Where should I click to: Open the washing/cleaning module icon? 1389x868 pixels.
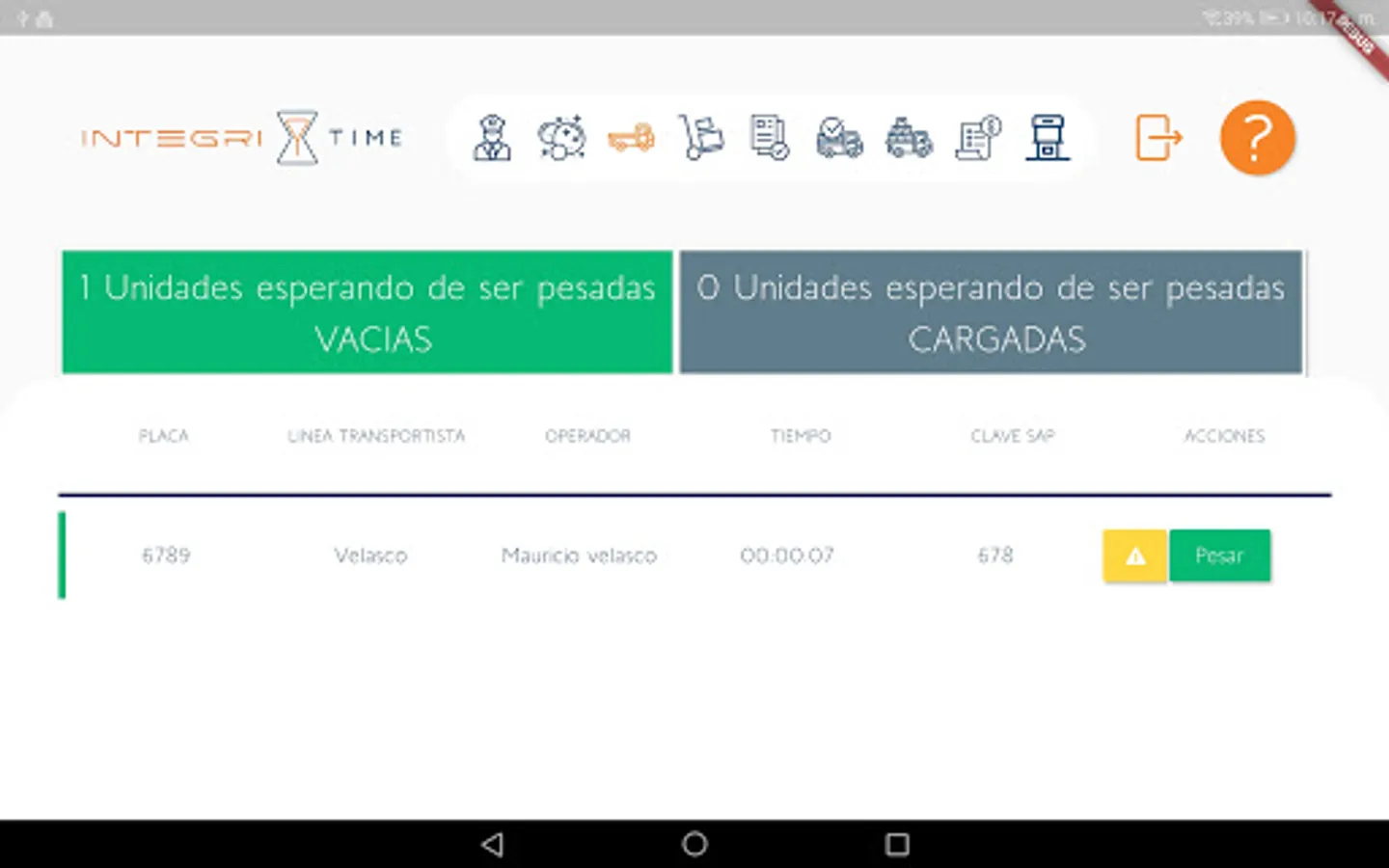(x=561, y=138)
